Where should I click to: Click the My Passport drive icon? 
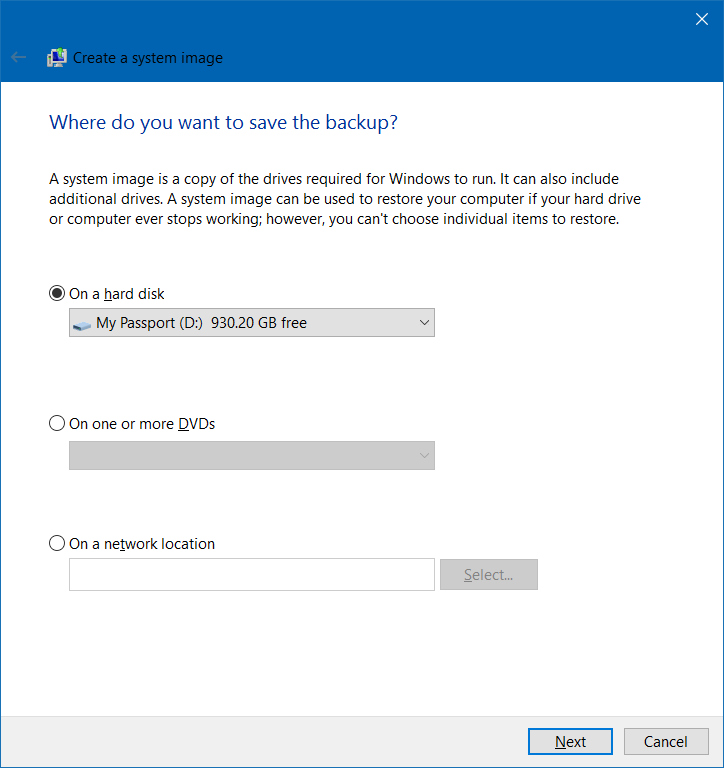pyautogui.click(x=82, y=324)
